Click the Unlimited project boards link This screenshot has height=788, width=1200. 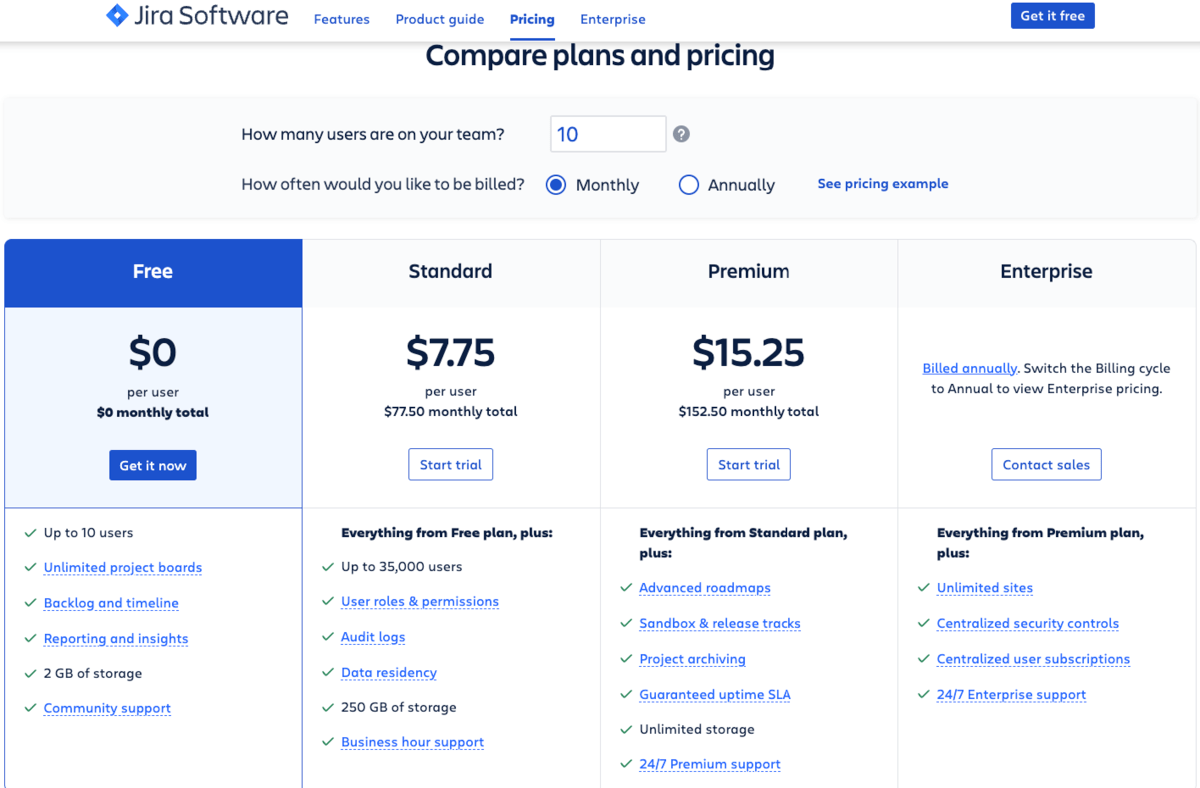point(122,567)
